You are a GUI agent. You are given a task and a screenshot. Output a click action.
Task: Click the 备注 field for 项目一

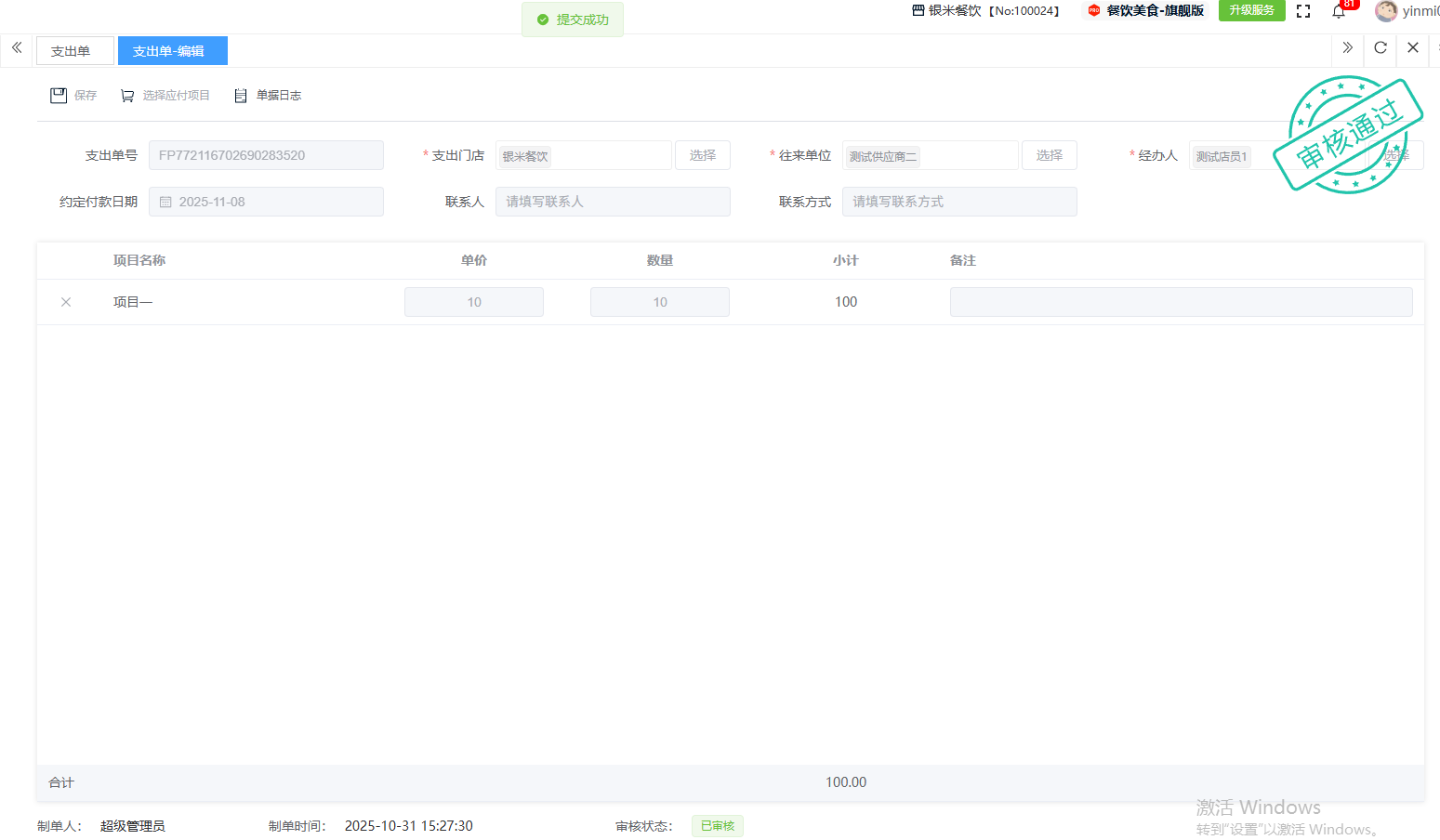1181,302
